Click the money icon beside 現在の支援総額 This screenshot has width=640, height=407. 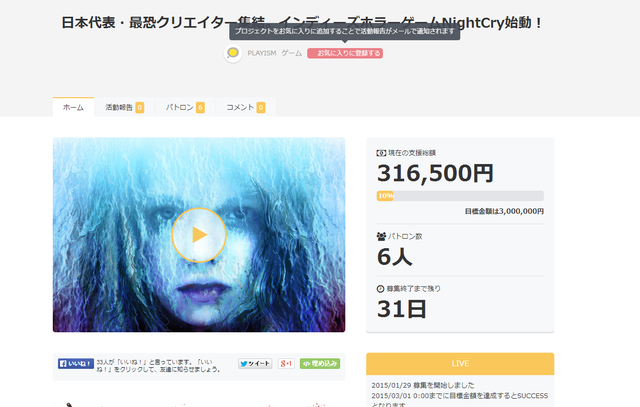click(x=381, y=153)
